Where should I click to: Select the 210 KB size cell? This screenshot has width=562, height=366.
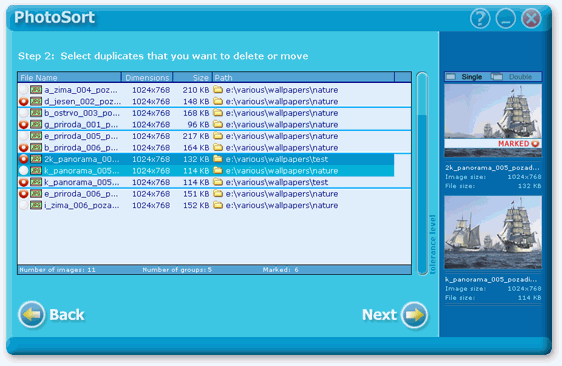coord(196,90)
